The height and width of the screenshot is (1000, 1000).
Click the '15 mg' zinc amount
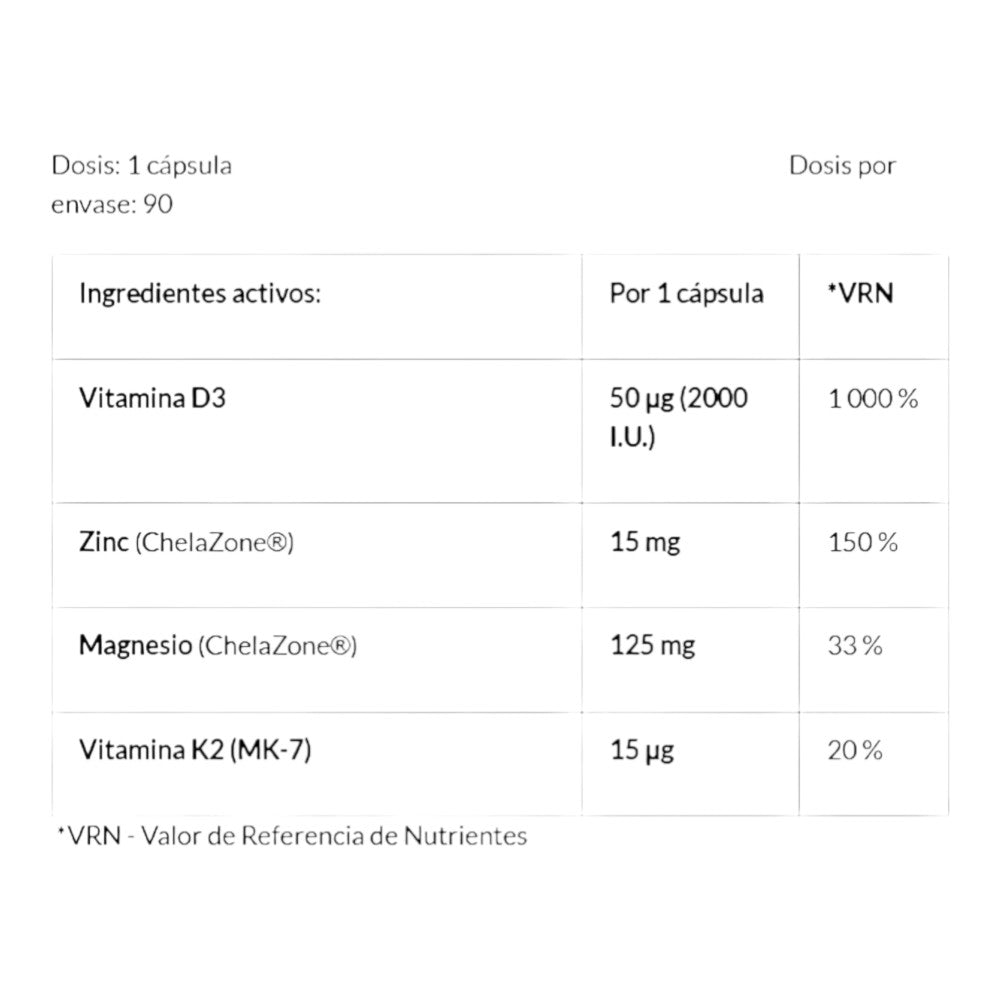pos(645,542)
